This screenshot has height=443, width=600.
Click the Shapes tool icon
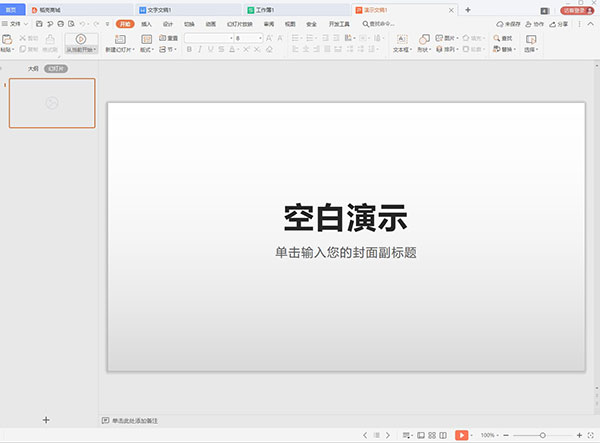423,39
